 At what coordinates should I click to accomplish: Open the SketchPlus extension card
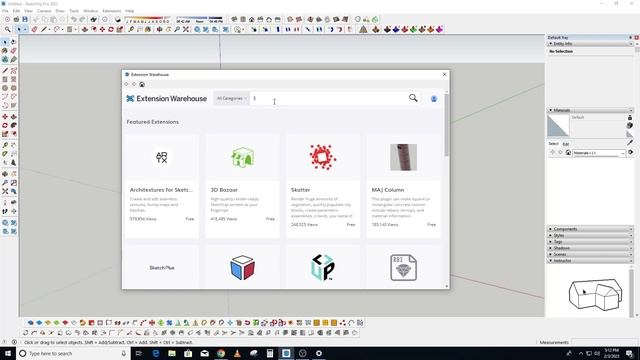click(162, 267)
